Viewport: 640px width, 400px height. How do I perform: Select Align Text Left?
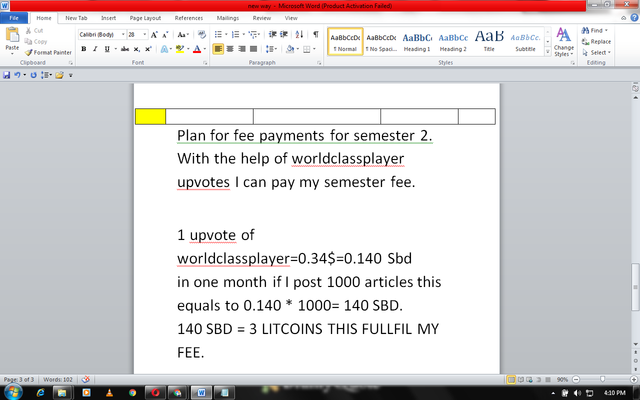(218, 49)
